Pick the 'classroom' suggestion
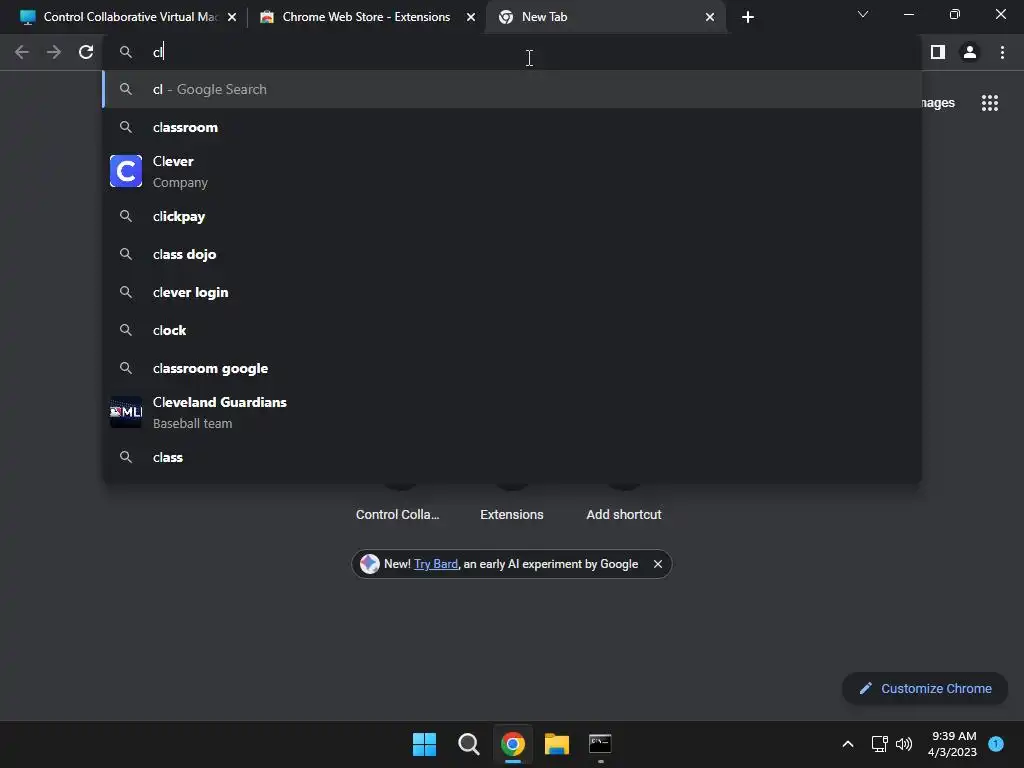The image size is (1024, 768). click(x=512, y=127)
